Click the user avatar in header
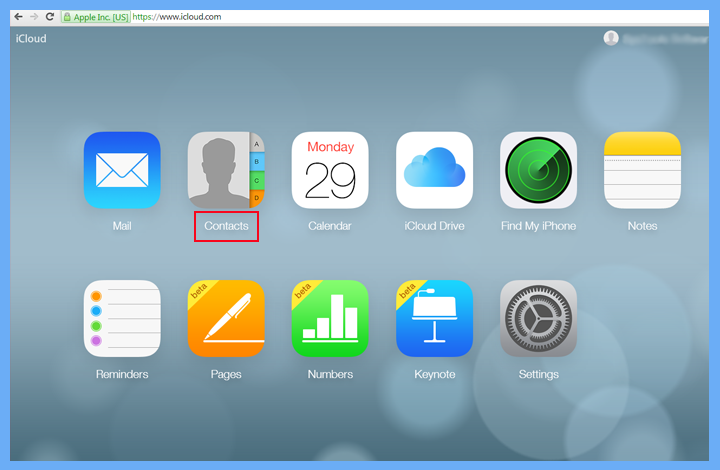Screen dimensions: 720x470 (611, 38)
